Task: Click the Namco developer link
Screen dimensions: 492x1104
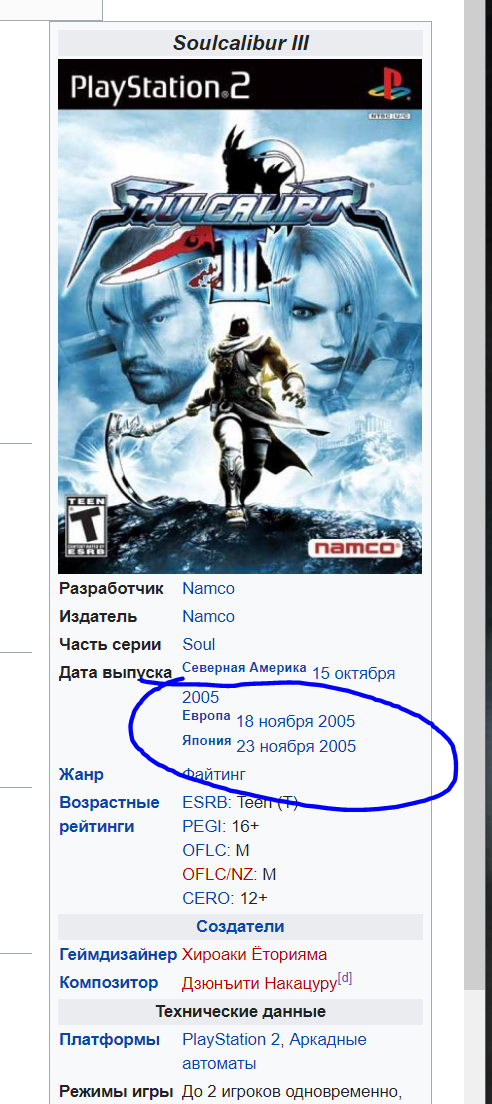Action: tap(208, 589)
